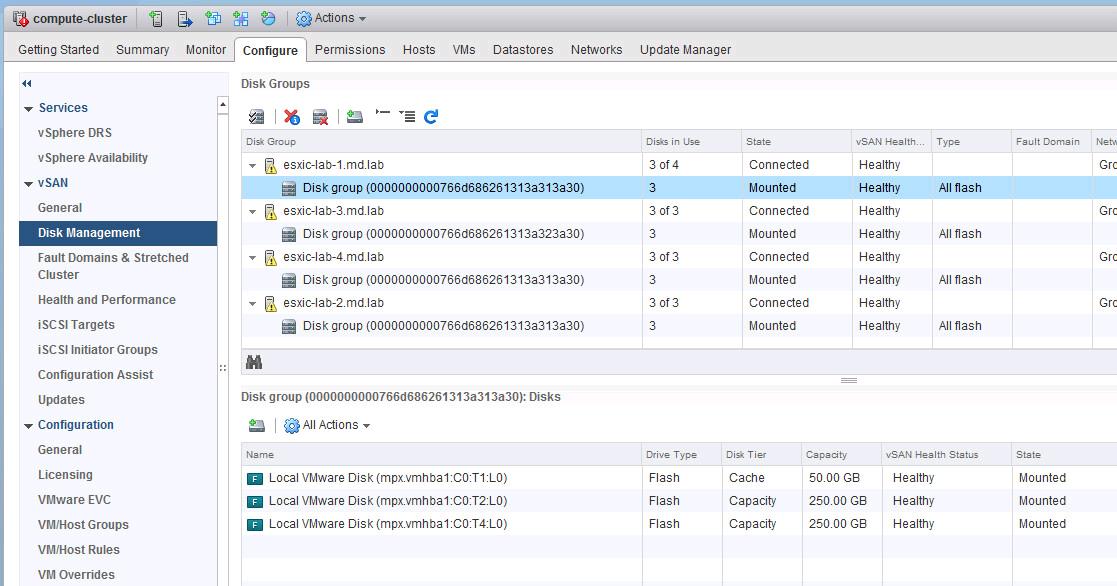This screenshot has height=586, width=1117.
Task: Click the New Resource Pool icon
Action: point(268,19)
